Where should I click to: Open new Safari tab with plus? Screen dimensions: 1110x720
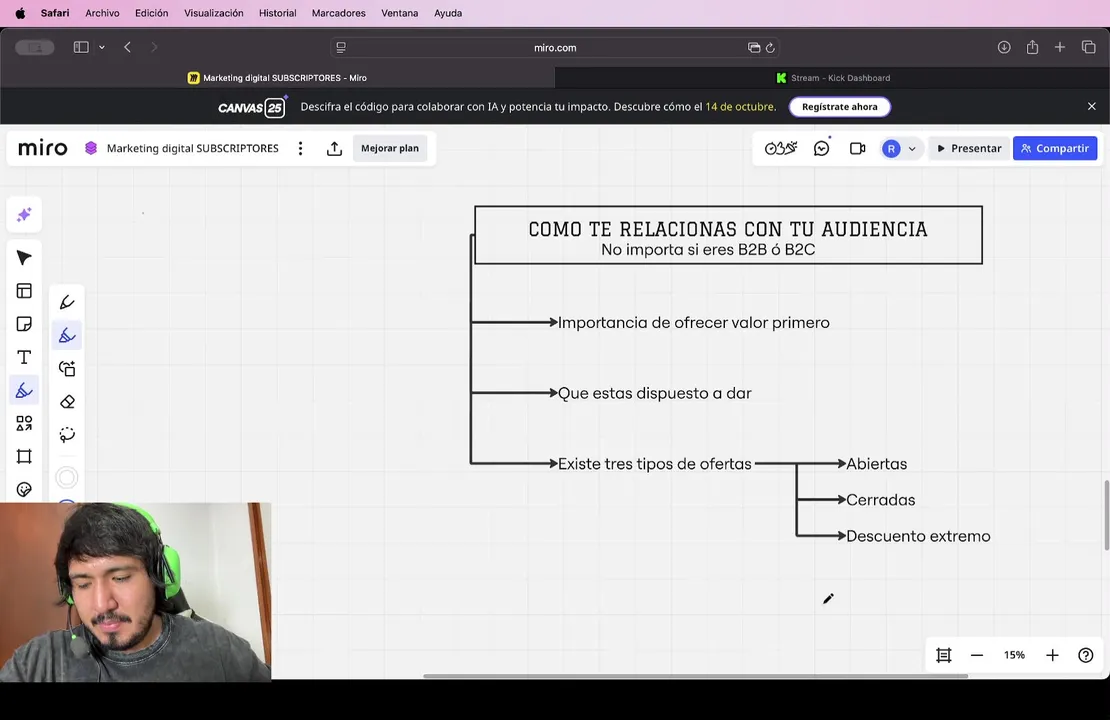(x=1060, y=47)
